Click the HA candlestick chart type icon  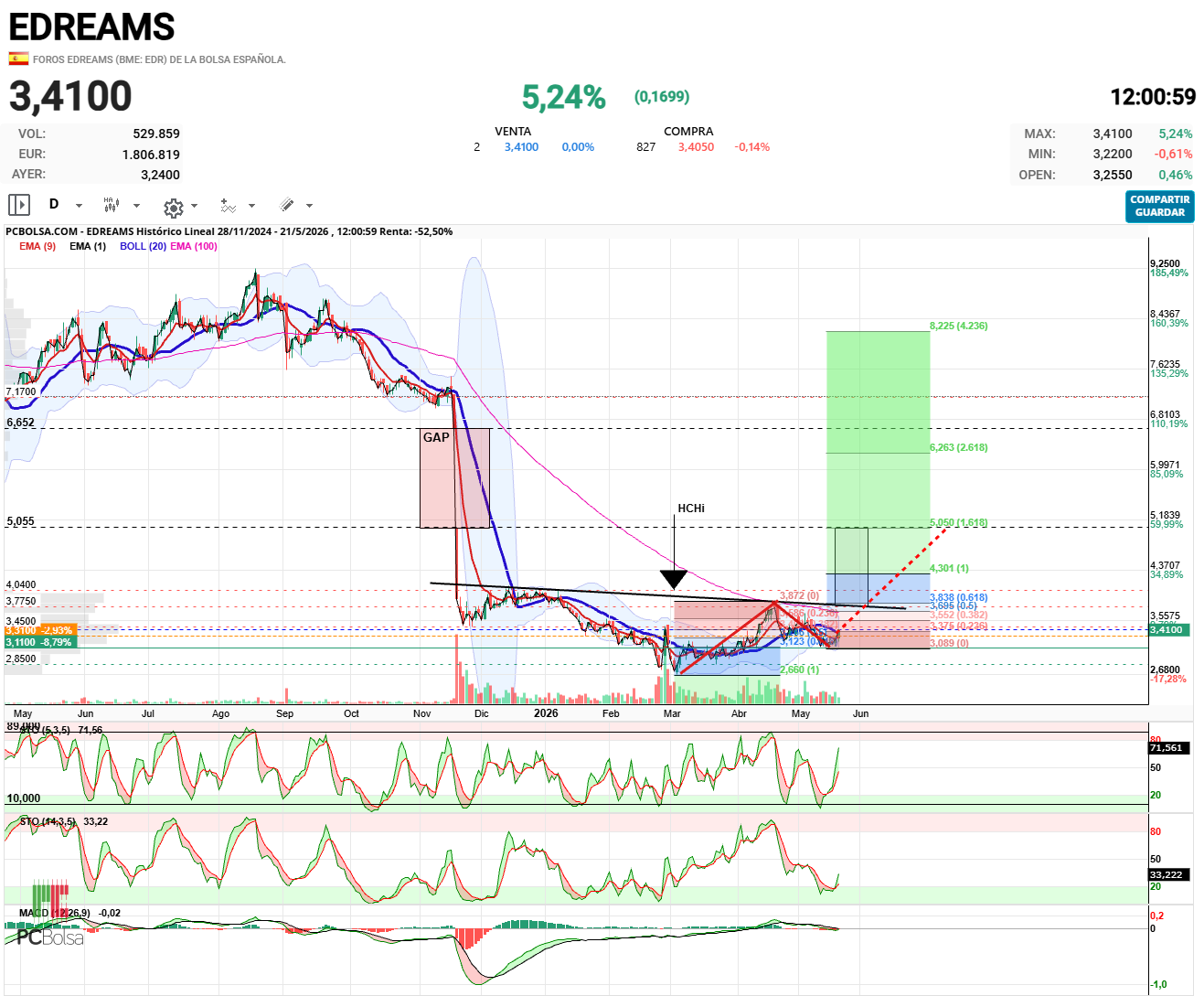pyautogui.click(x=111, y=204)
